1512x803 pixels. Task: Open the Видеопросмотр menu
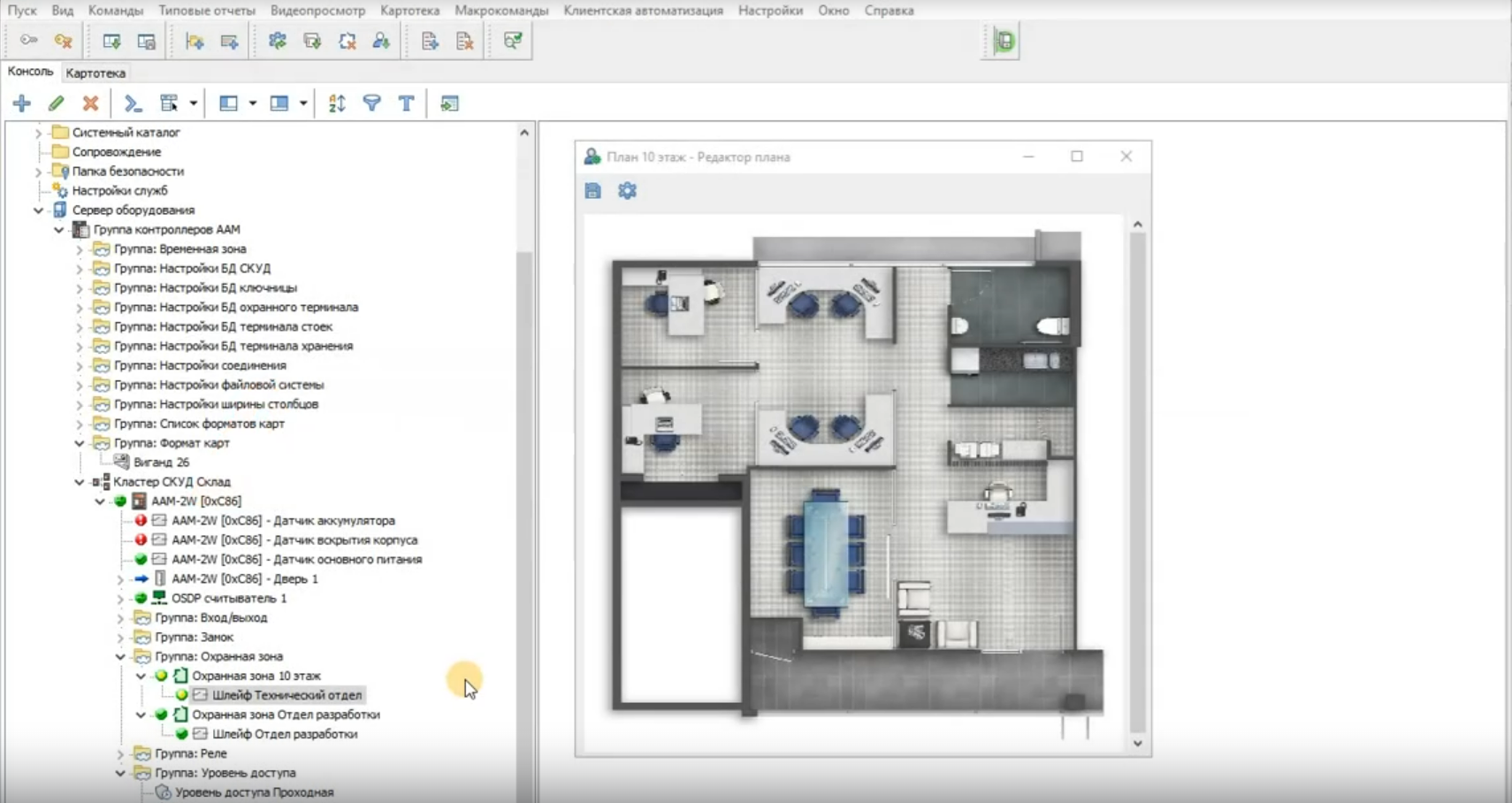(317, 11)
